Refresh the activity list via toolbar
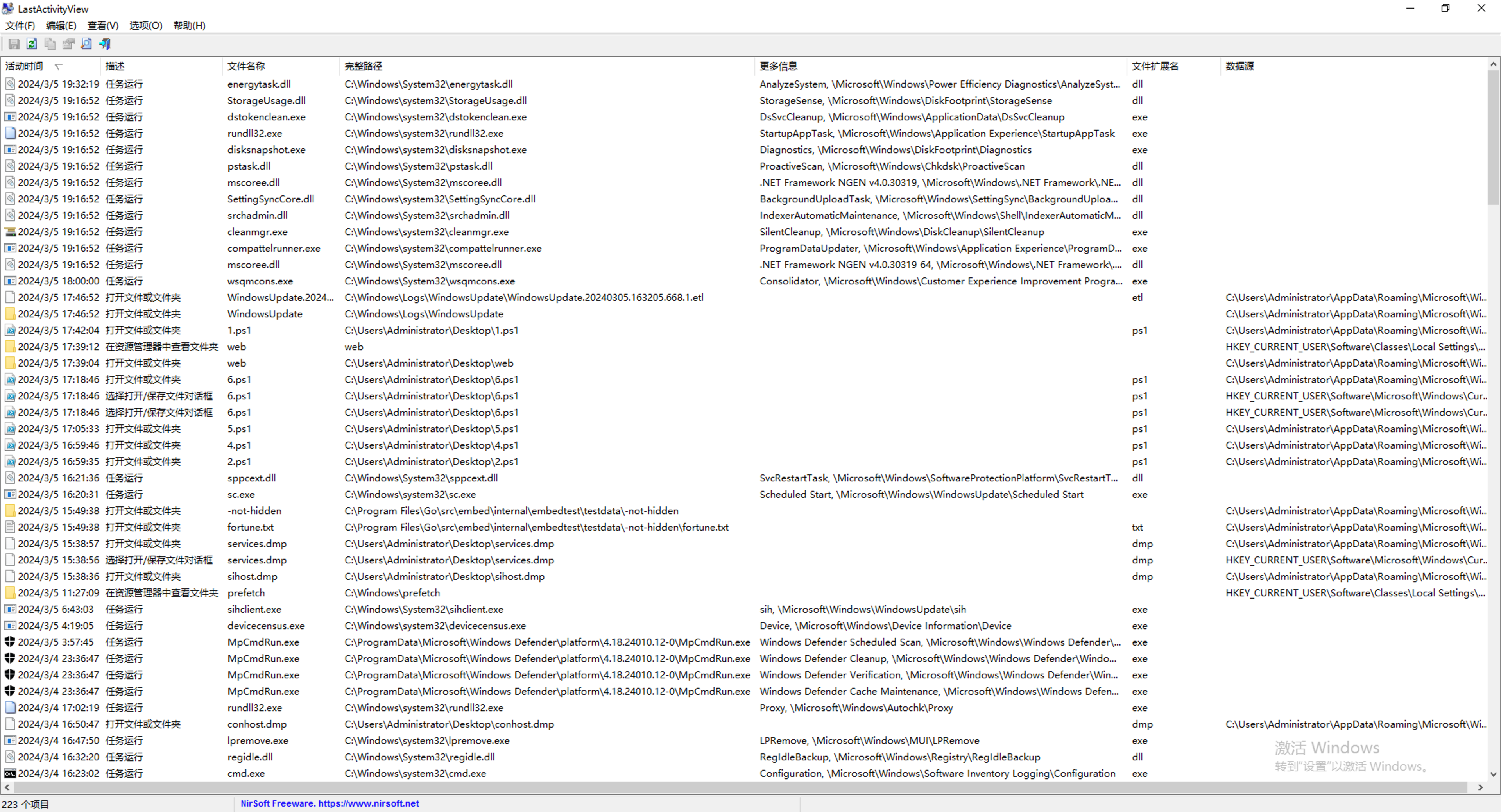This screenshot has width=1501, height=812. coord(32,44)
